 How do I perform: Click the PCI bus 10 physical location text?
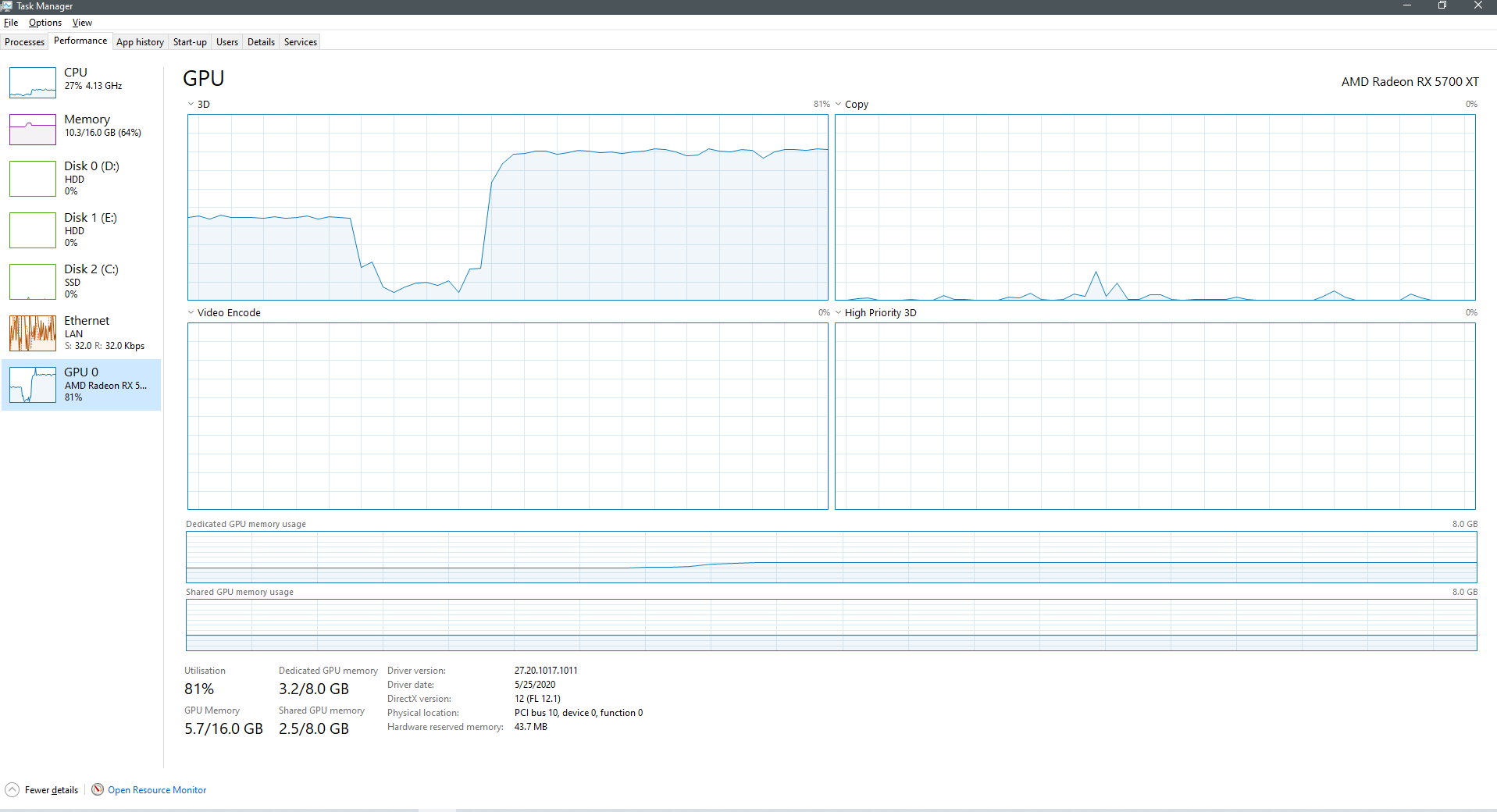click(579, 713)
